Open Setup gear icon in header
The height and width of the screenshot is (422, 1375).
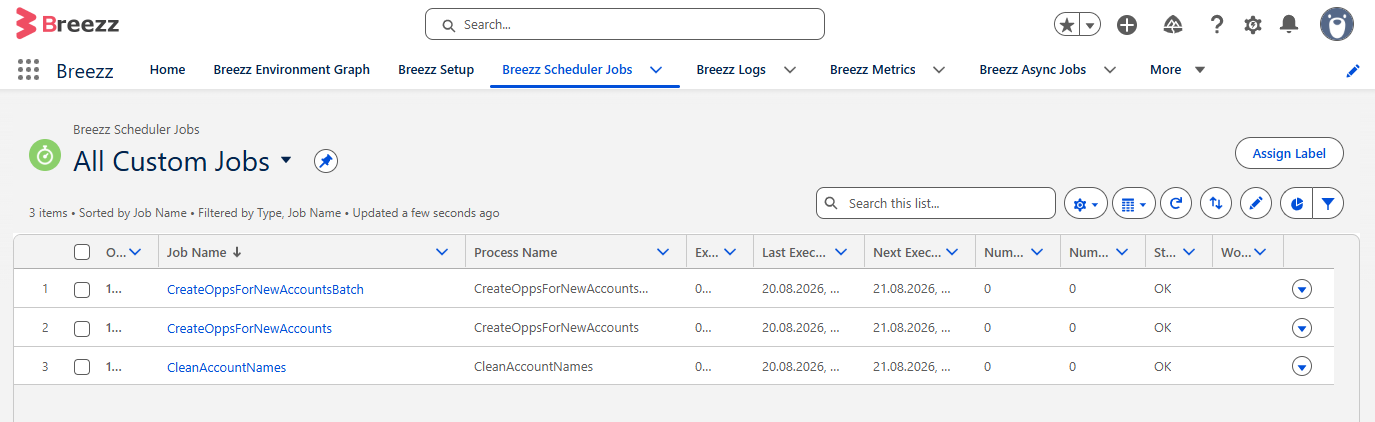[x=1253, y=25]
